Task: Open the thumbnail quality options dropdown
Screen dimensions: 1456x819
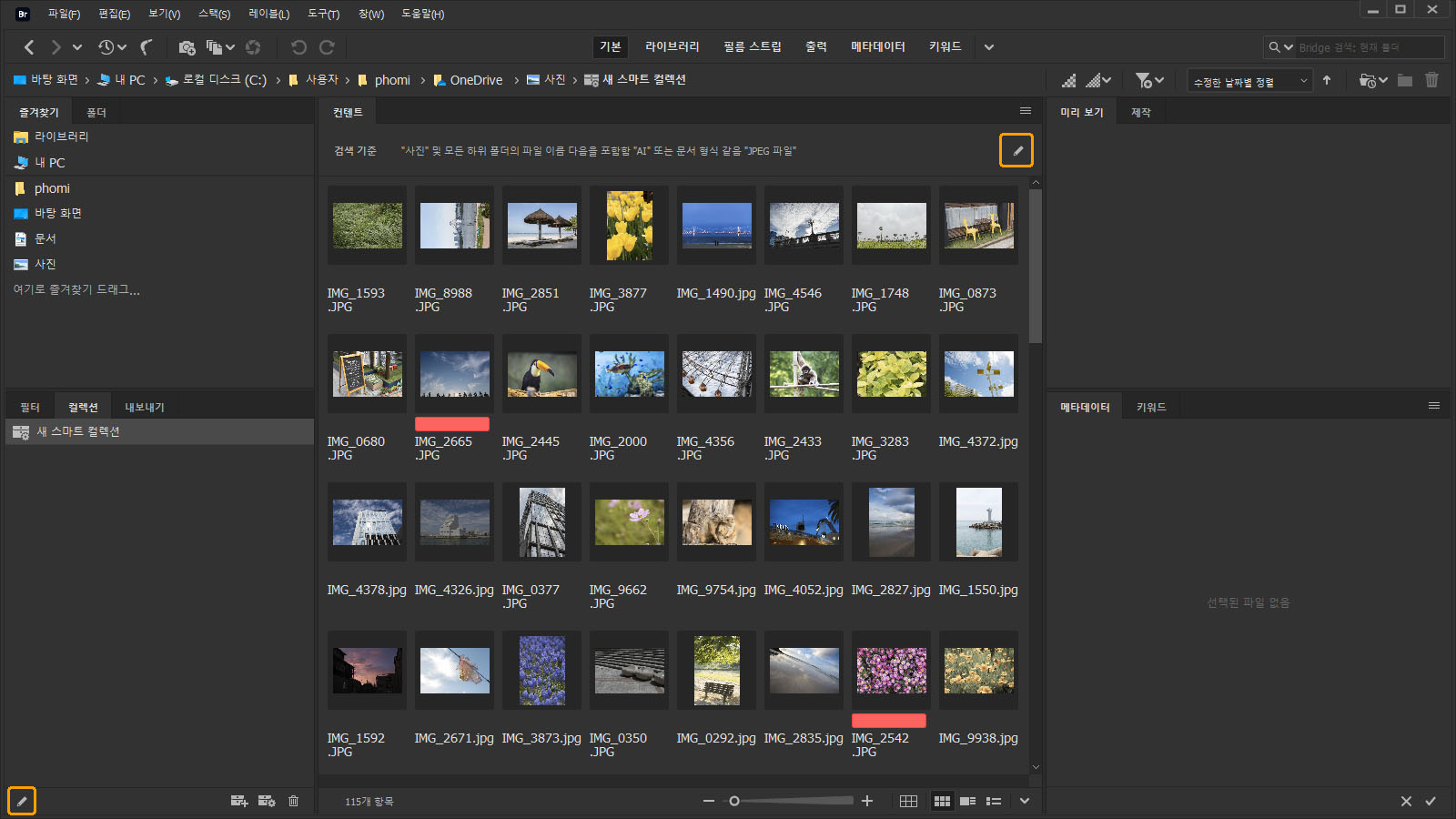Action: [x=1099, y=80]
